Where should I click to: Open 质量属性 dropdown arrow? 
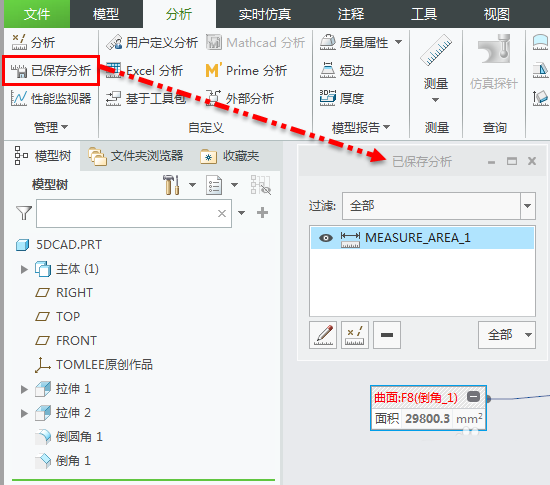click(398, 42)
